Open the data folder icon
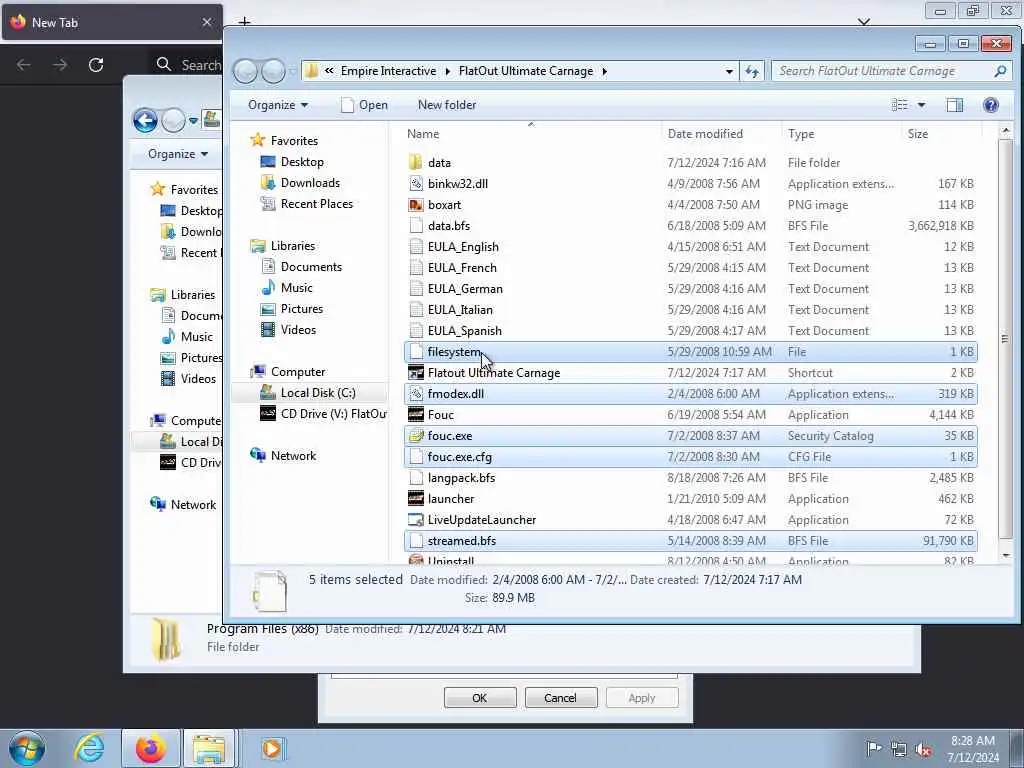Viewport: 1024px width, 768px height. (x=415, y=163)
